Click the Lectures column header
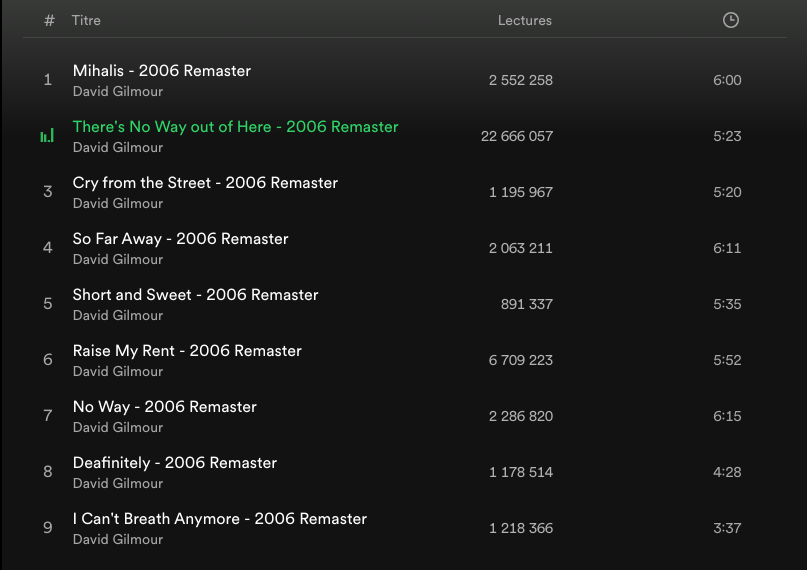This screenshot has width=807, height=570. tap(524, 20)
